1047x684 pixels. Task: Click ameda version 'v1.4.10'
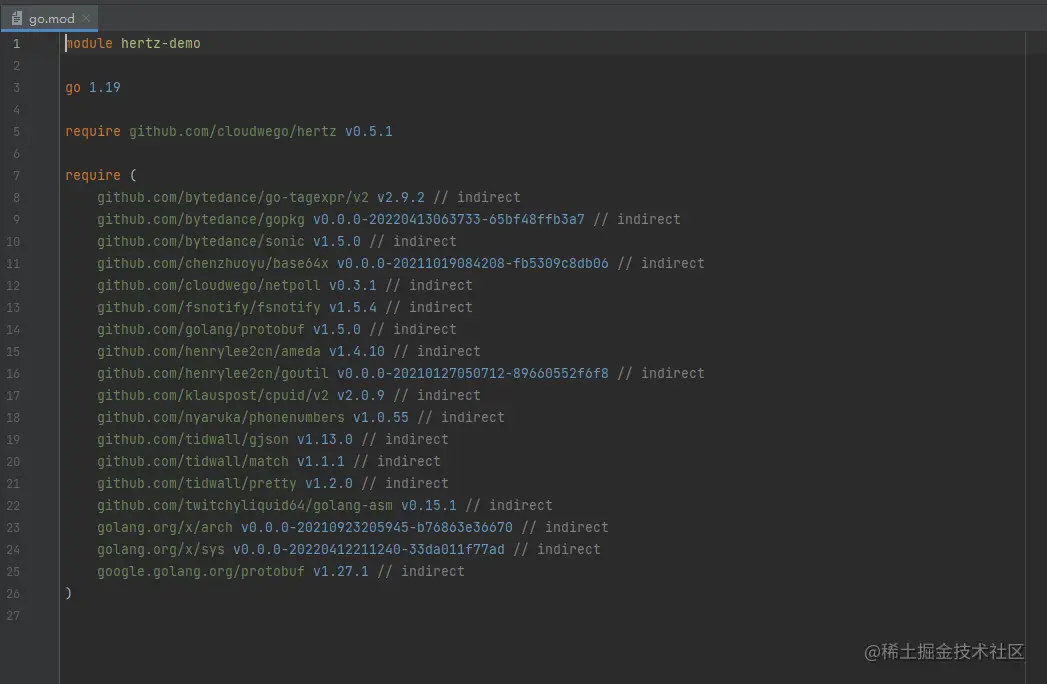pyautogui.click(x=357, y=352)
